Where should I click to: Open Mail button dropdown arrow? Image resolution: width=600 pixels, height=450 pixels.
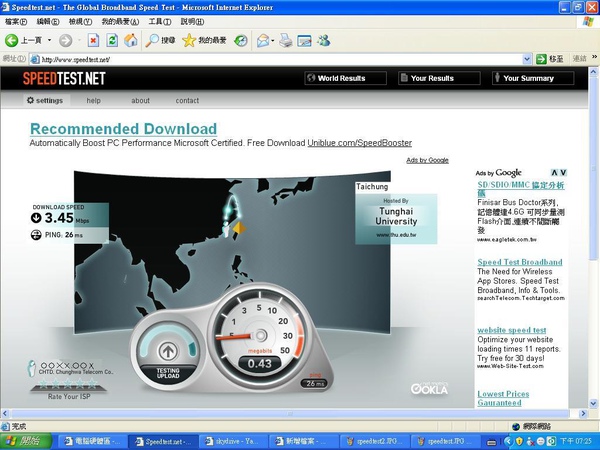click(272, 40)
